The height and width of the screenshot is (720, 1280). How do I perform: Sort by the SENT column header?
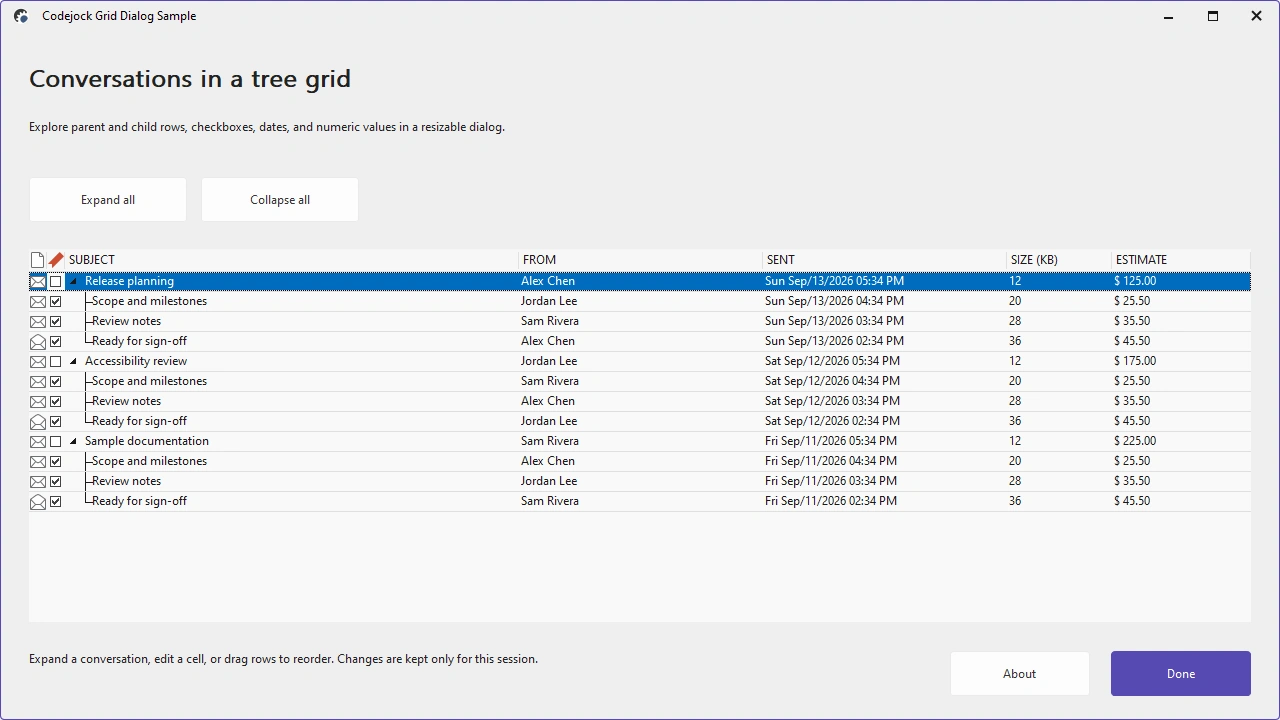(885, 260)
